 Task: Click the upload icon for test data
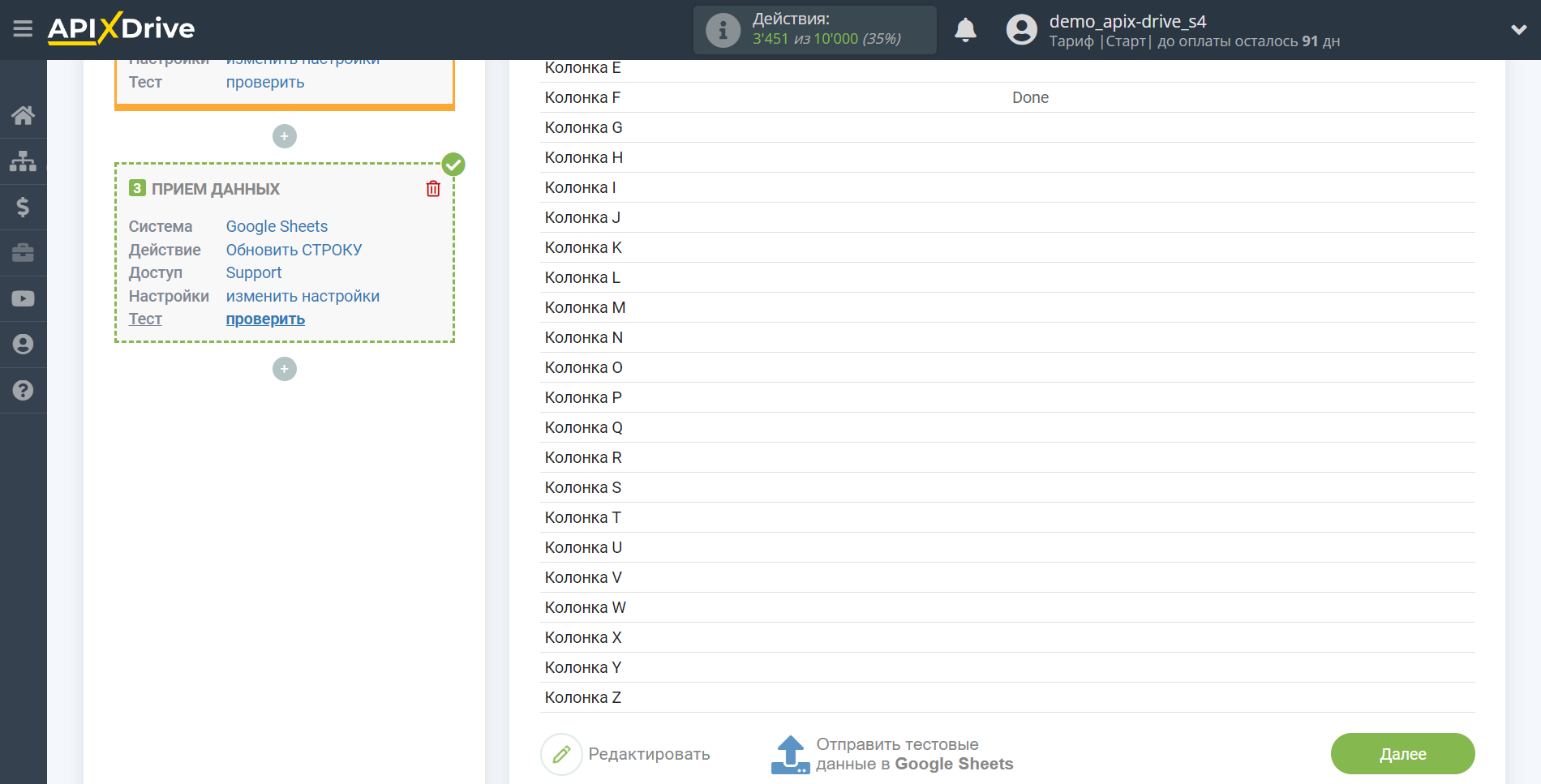pos(790,754)
